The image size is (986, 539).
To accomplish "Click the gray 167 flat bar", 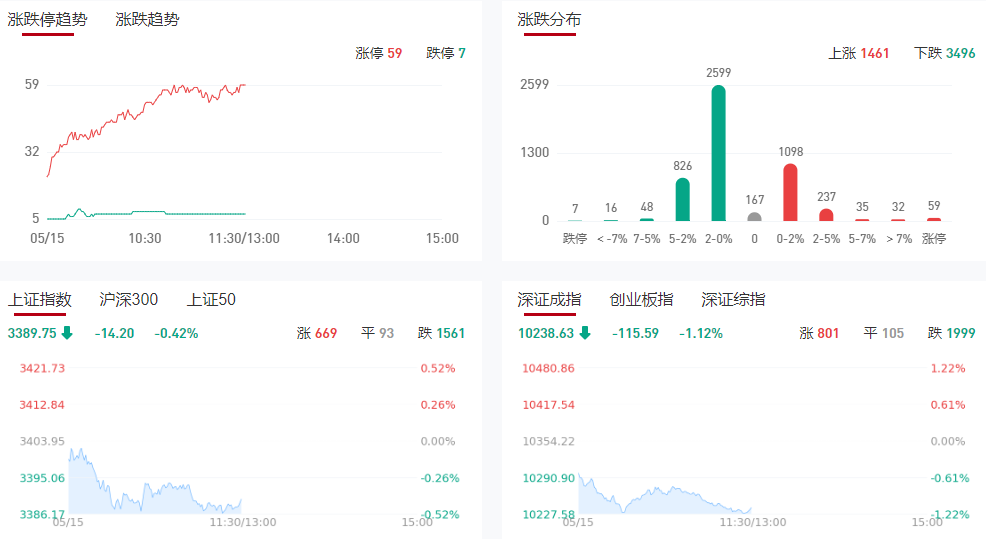I will click(755, 216).
